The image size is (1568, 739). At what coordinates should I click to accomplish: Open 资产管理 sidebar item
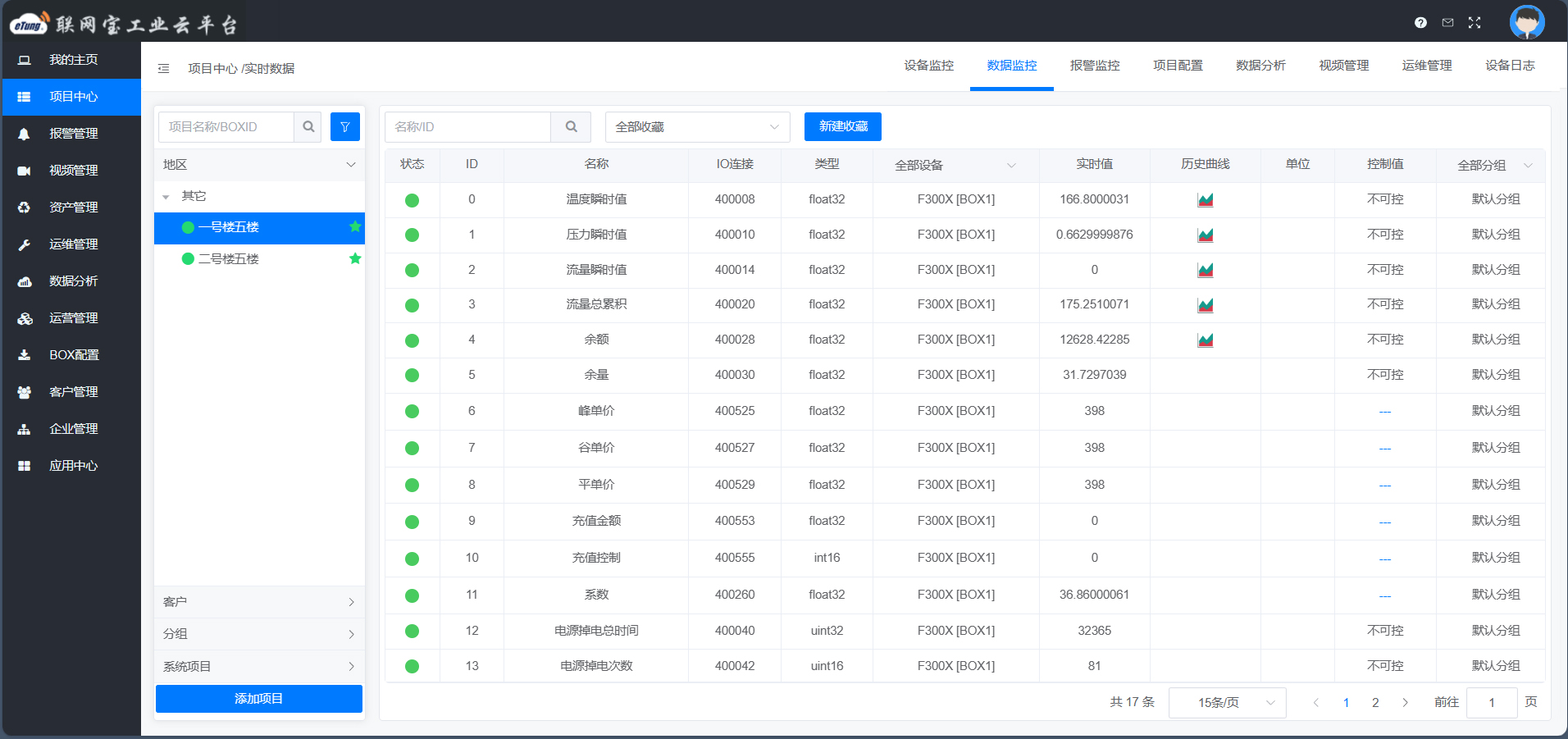[71, 208]
